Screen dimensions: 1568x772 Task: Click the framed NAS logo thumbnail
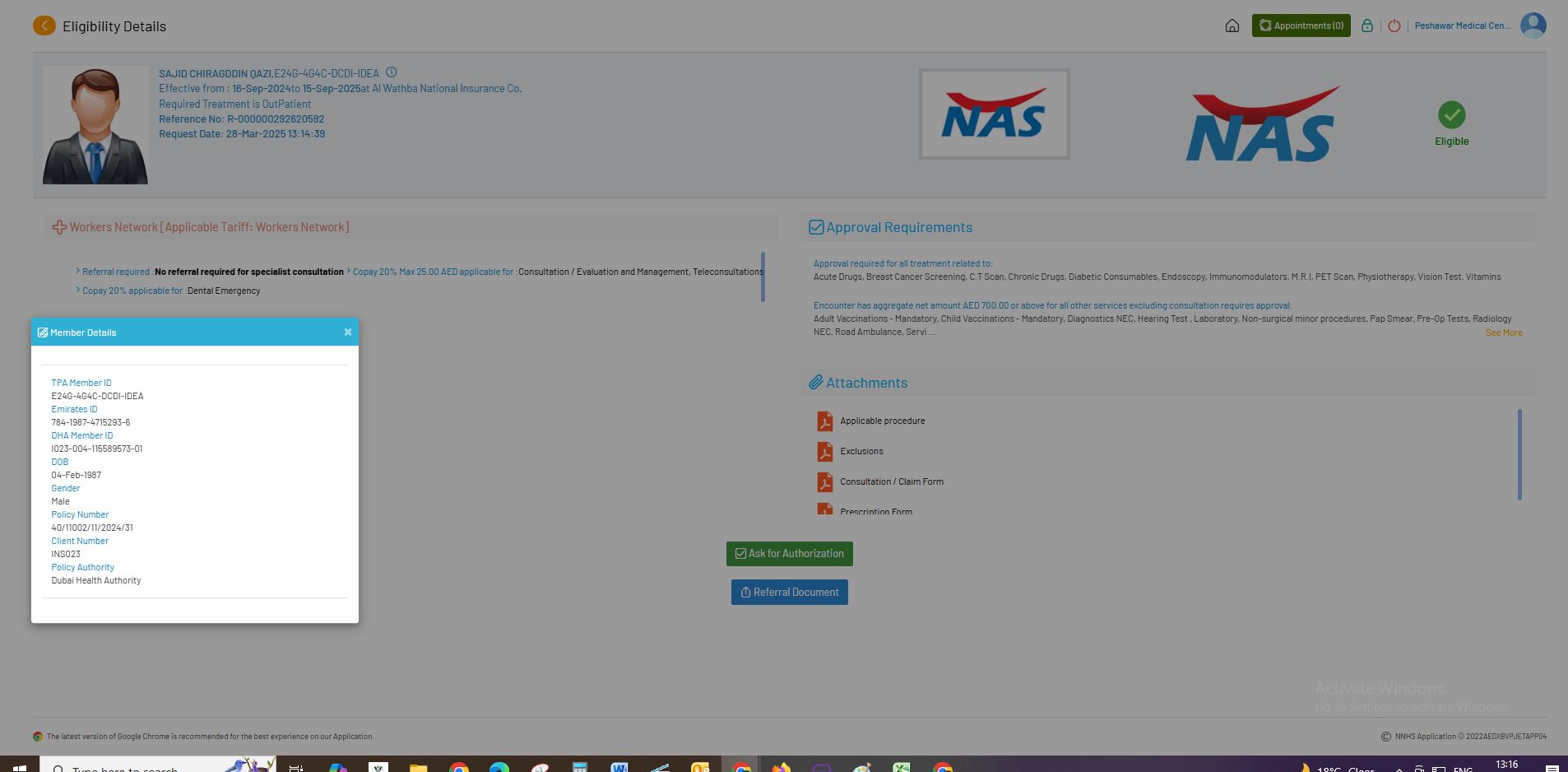(994, 114)
